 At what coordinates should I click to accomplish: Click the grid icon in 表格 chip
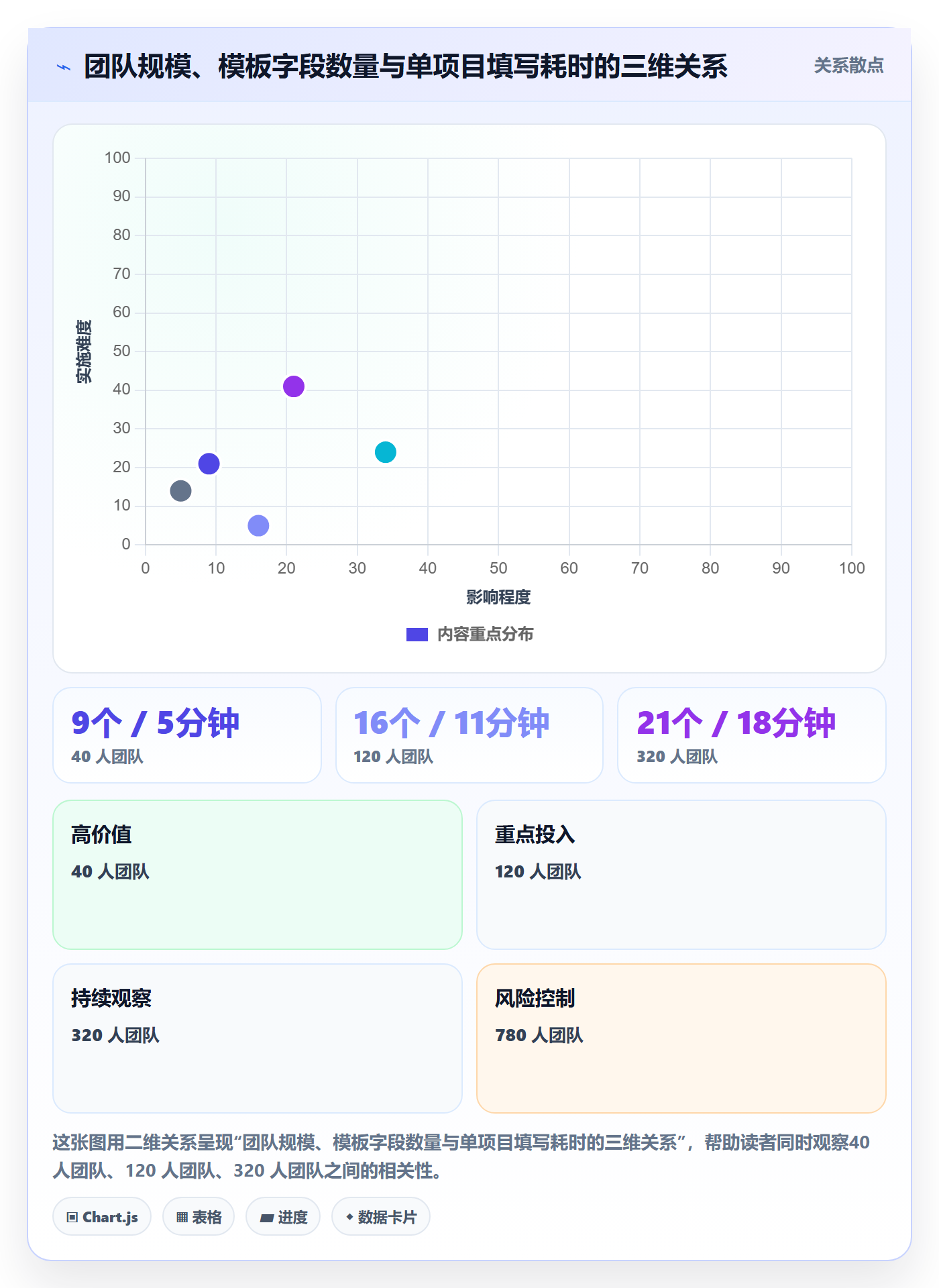(x=182, y=1218)
